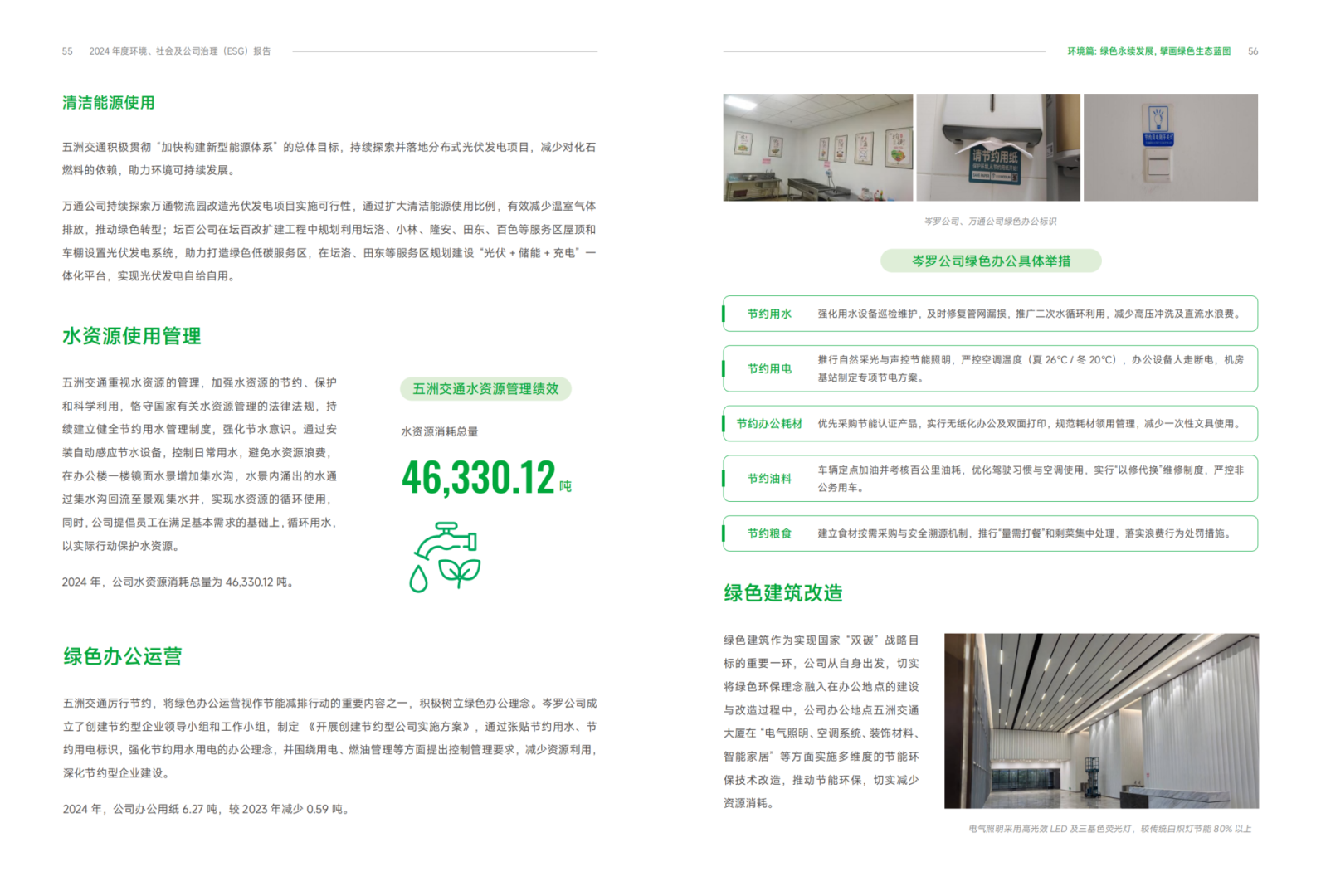Click the text '强化用水设备巡检维护' in the water row
This screenshot has width=1321, height=896.
click(x=867, y=314)
